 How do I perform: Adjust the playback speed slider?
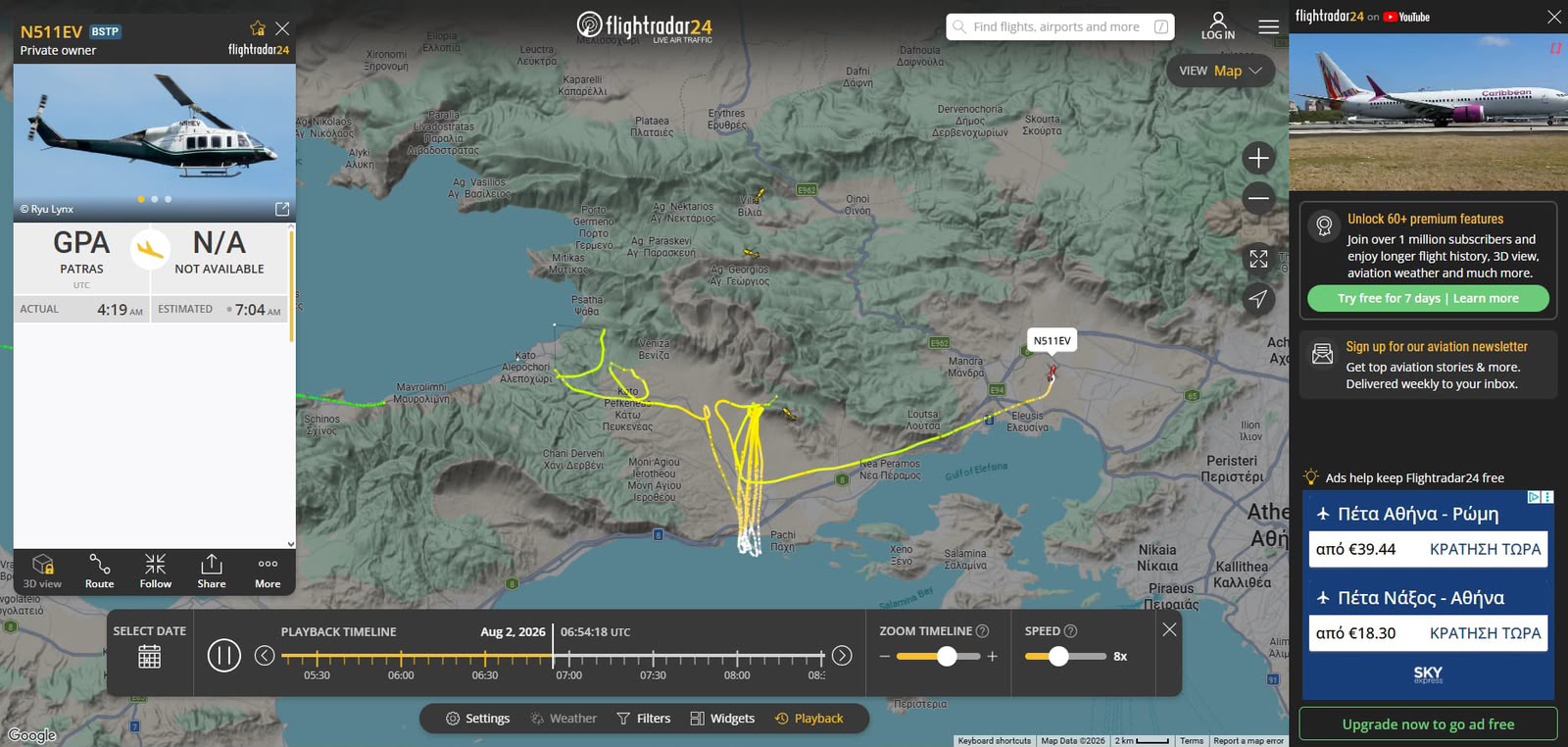pyautogui.click(x=1058, y=657)
